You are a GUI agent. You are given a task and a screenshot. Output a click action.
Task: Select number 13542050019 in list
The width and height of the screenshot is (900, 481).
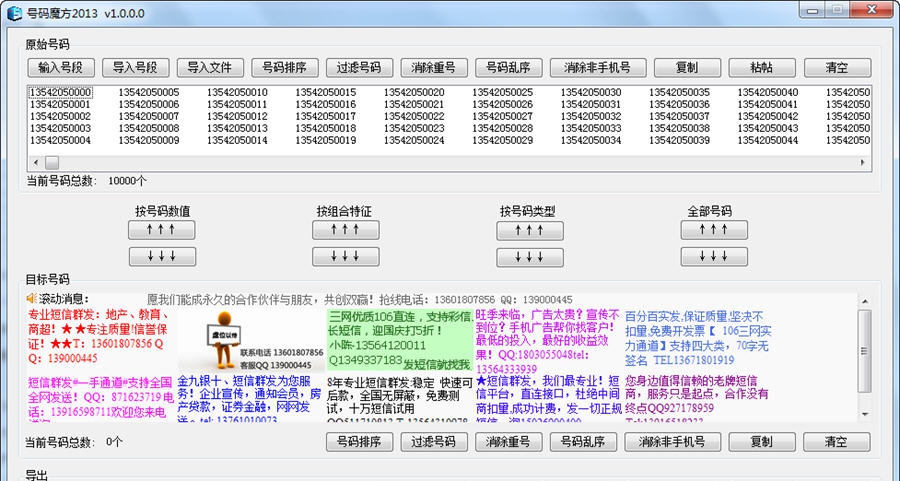[325, 141]
